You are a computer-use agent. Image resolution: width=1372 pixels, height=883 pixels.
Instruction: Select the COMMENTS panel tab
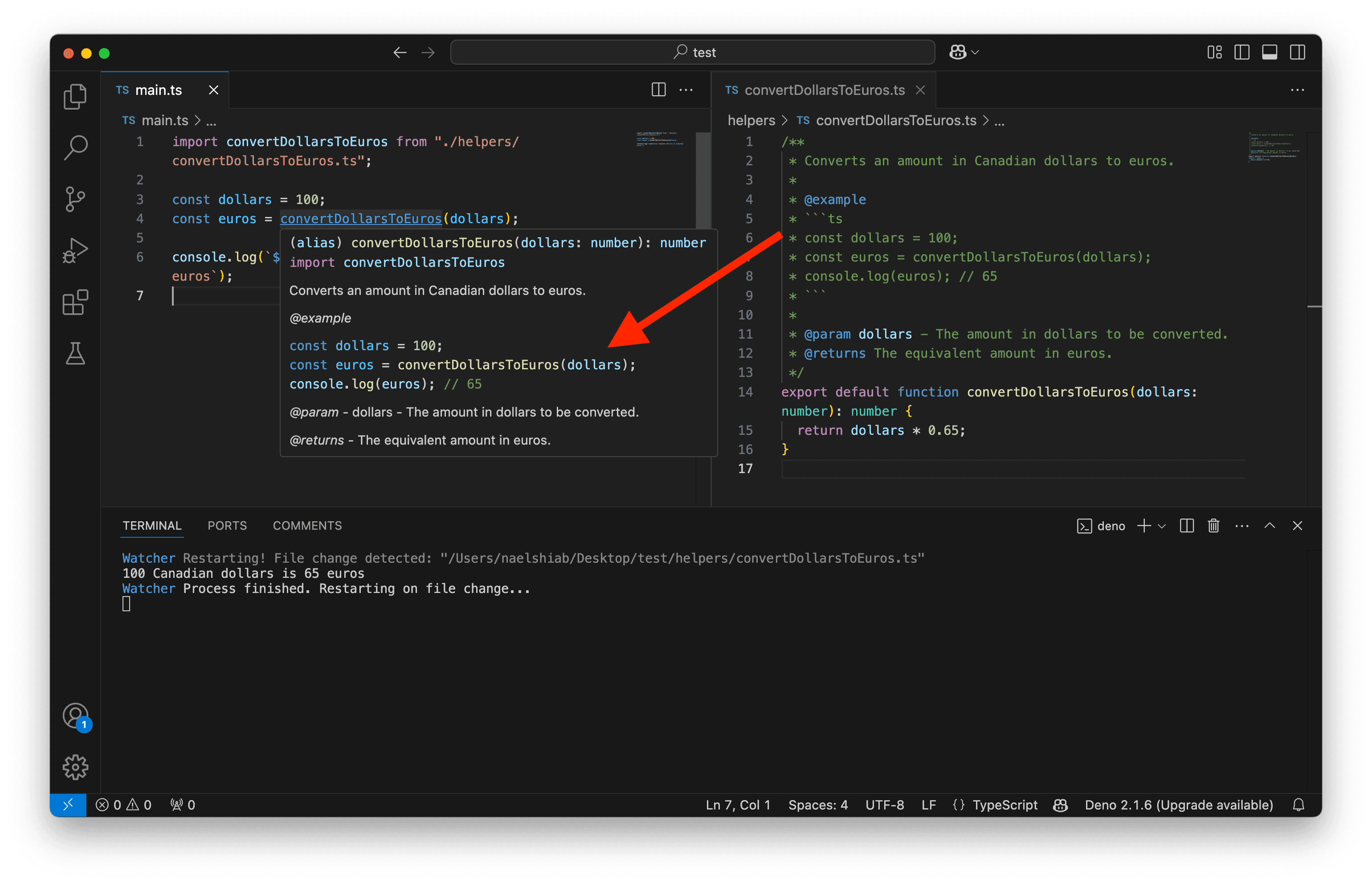tap(307, 525)
